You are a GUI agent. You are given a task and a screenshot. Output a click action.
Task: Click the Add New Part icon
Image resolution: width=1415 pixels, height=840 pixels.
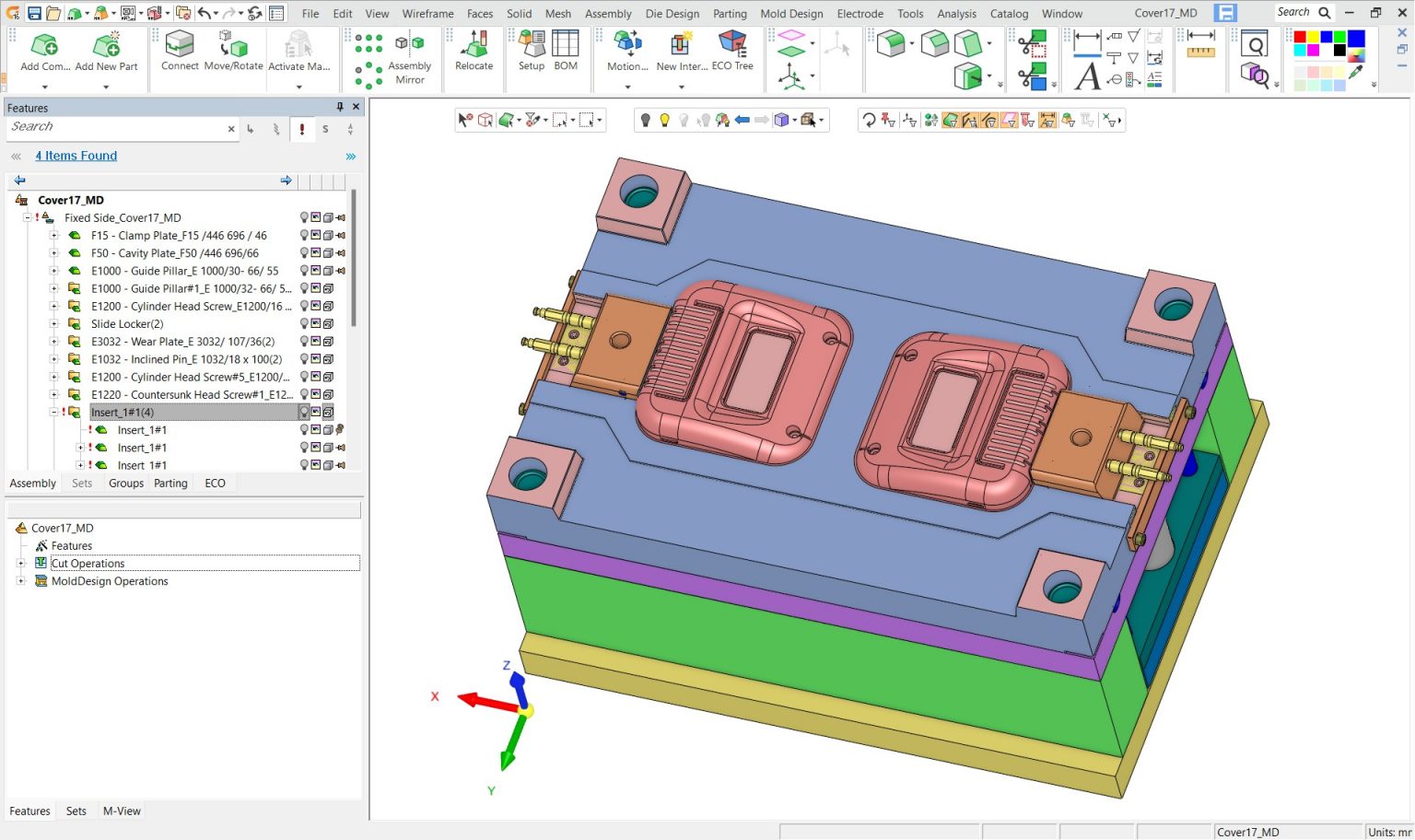tap(106, 46)
